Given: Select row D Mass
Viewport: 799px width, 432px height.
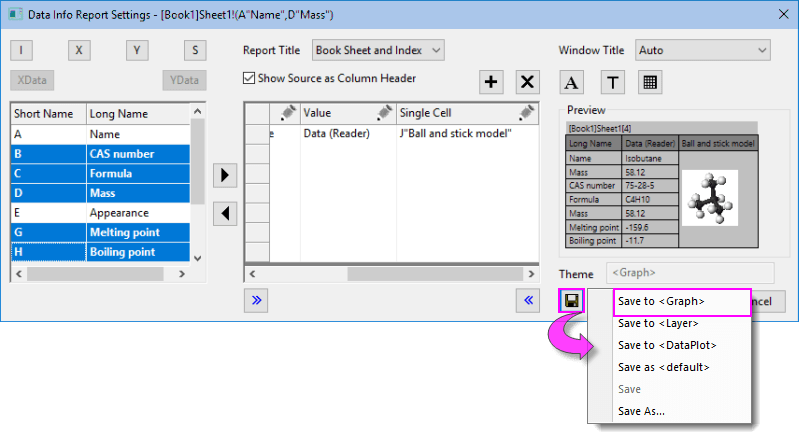Looking at the screenshot, I should [100, 193].
